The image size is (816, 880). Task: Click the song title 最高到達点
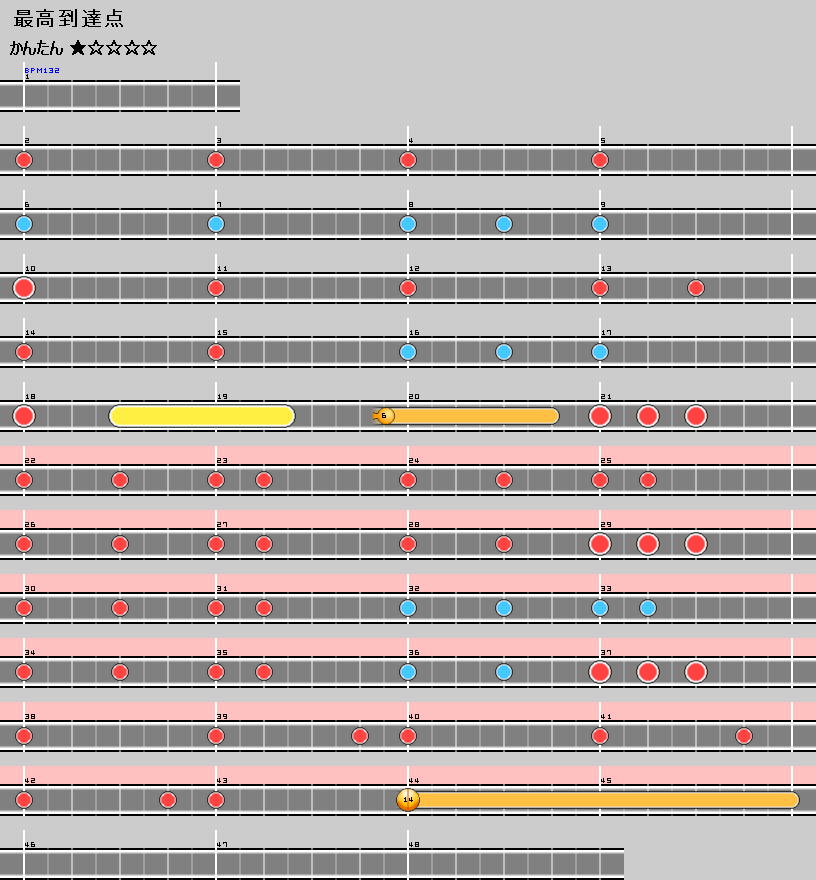69,19
